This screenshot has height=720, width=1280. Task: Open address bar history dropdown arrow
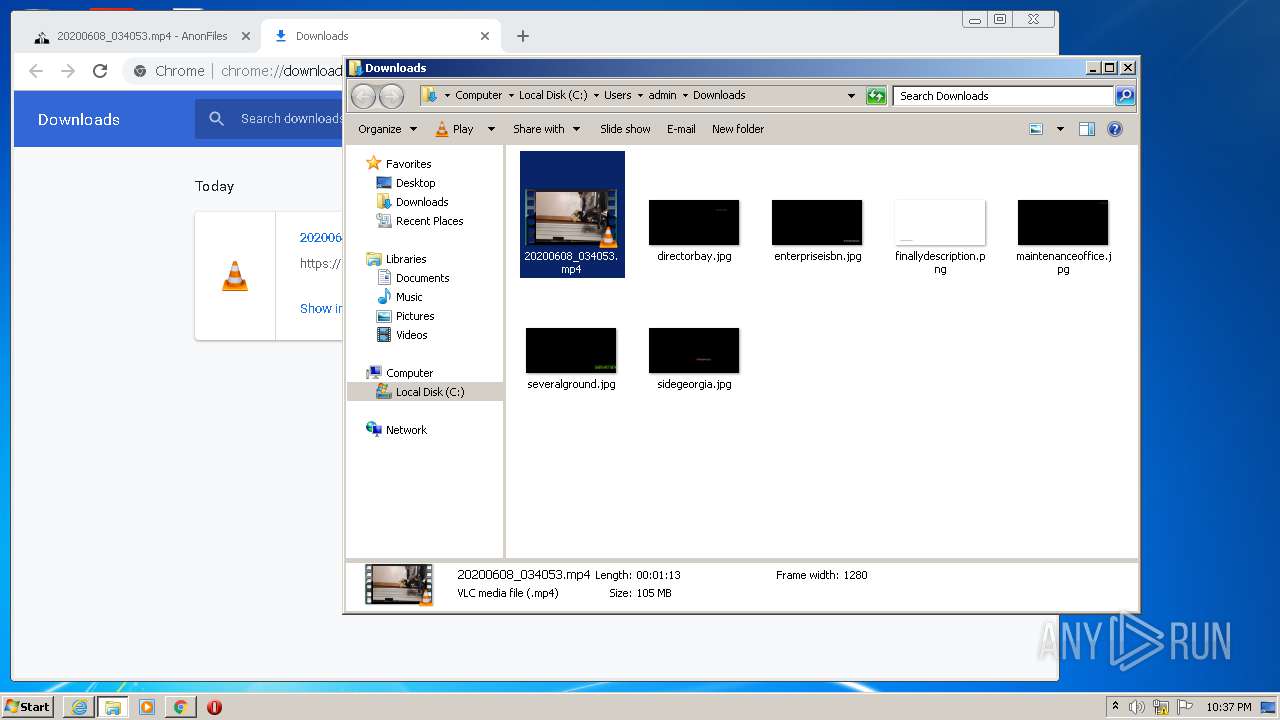[x=851, y=96]
